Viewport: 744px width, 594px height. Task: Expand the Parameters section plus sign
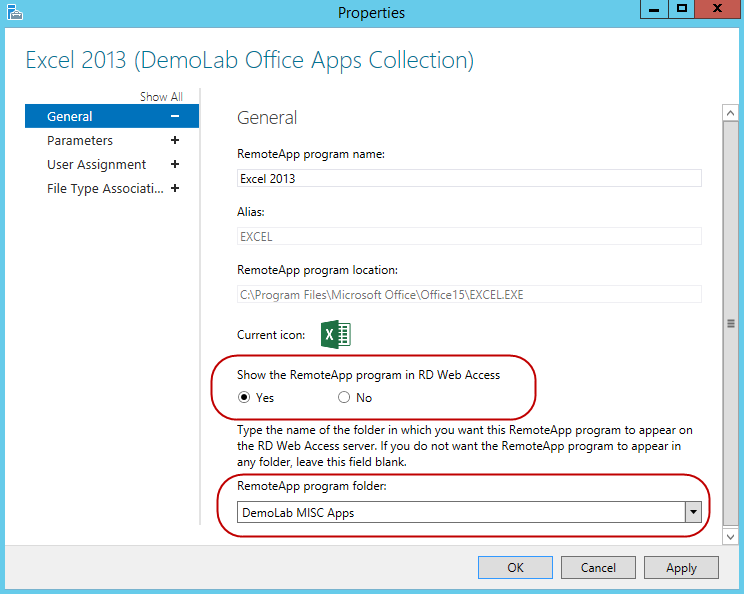click(x=175, y=141)
